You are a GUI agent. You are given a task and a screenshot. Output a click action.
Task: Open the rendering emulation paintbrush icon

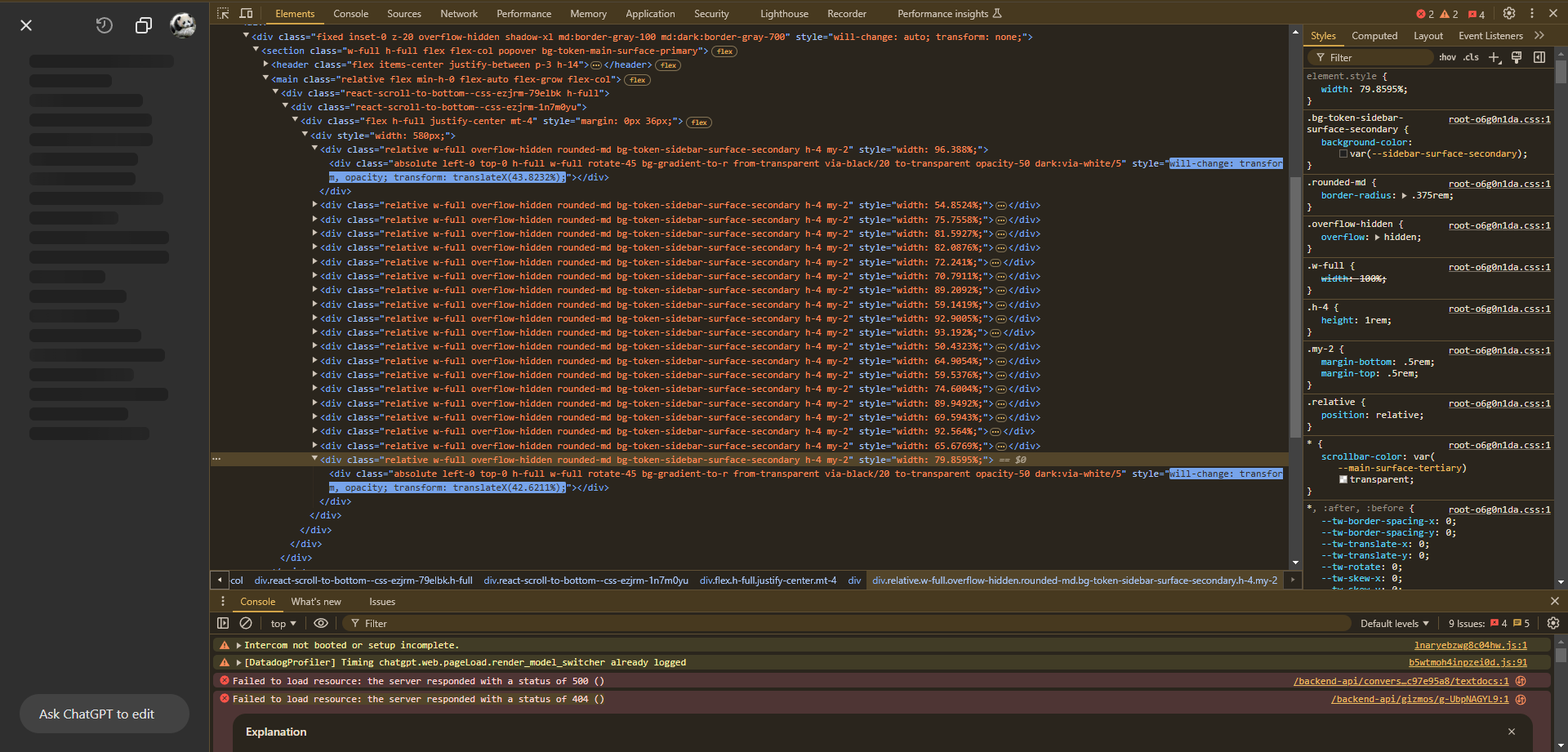1517,57
